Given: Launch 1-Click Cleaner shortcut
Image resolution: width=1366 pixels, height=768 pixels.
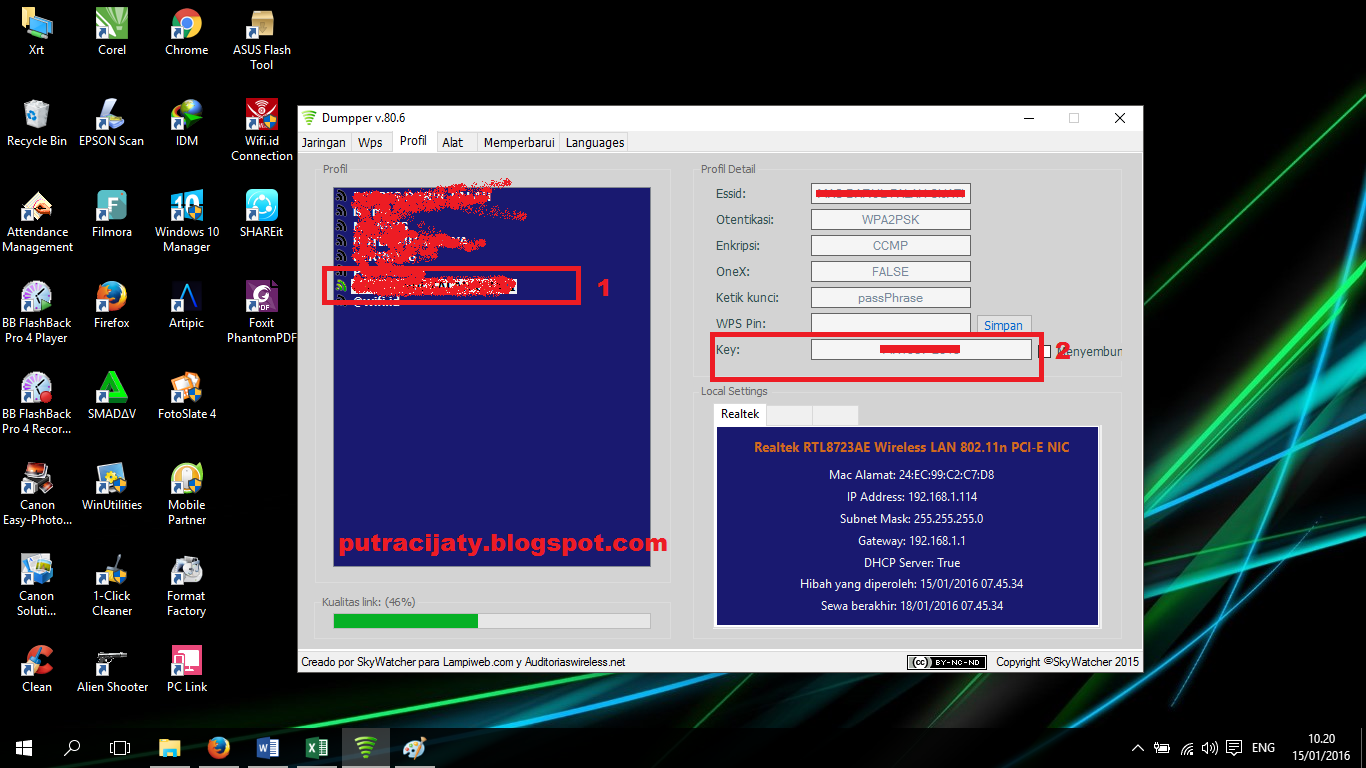Looking at the screenshot, I should (112, 585).
